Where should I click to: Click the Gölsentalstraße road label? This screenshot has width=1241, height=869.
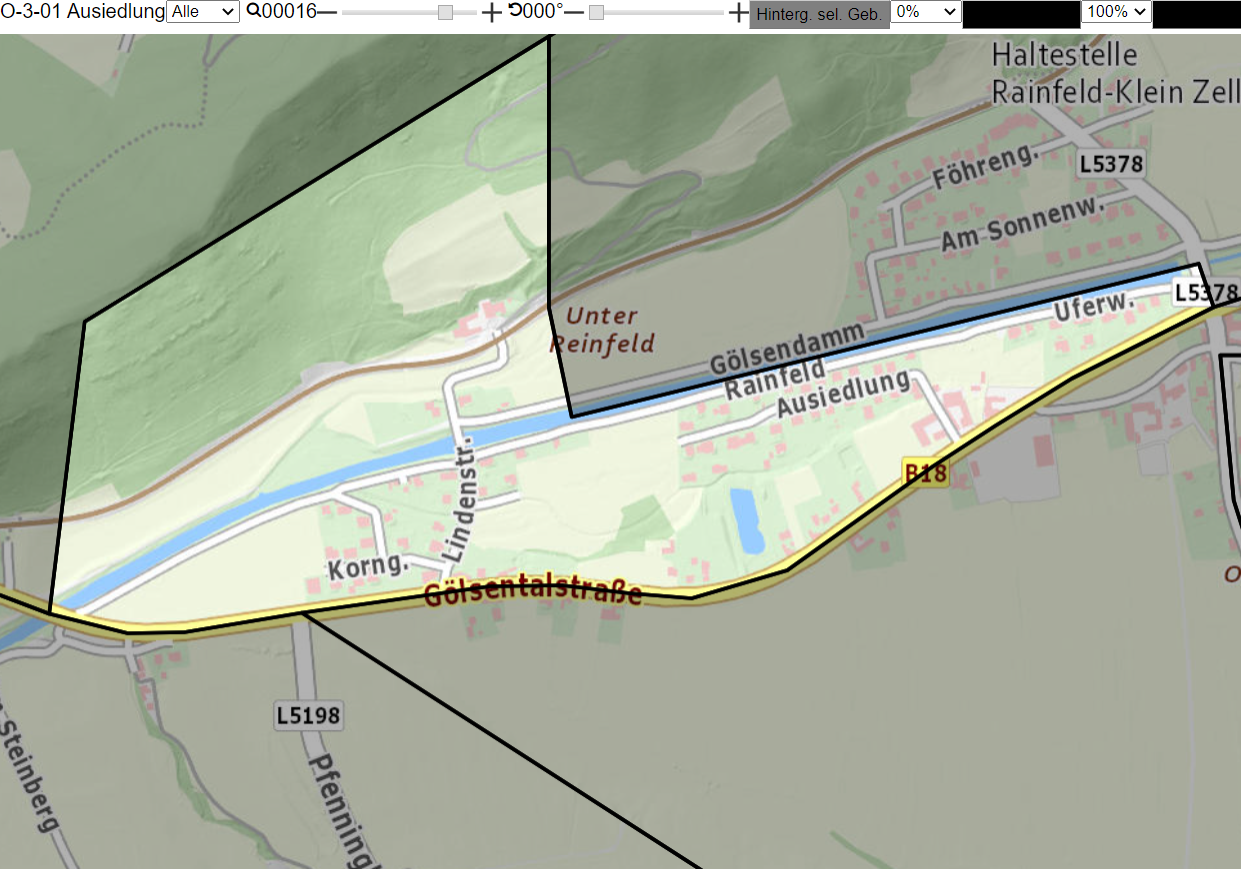(533, 592)
